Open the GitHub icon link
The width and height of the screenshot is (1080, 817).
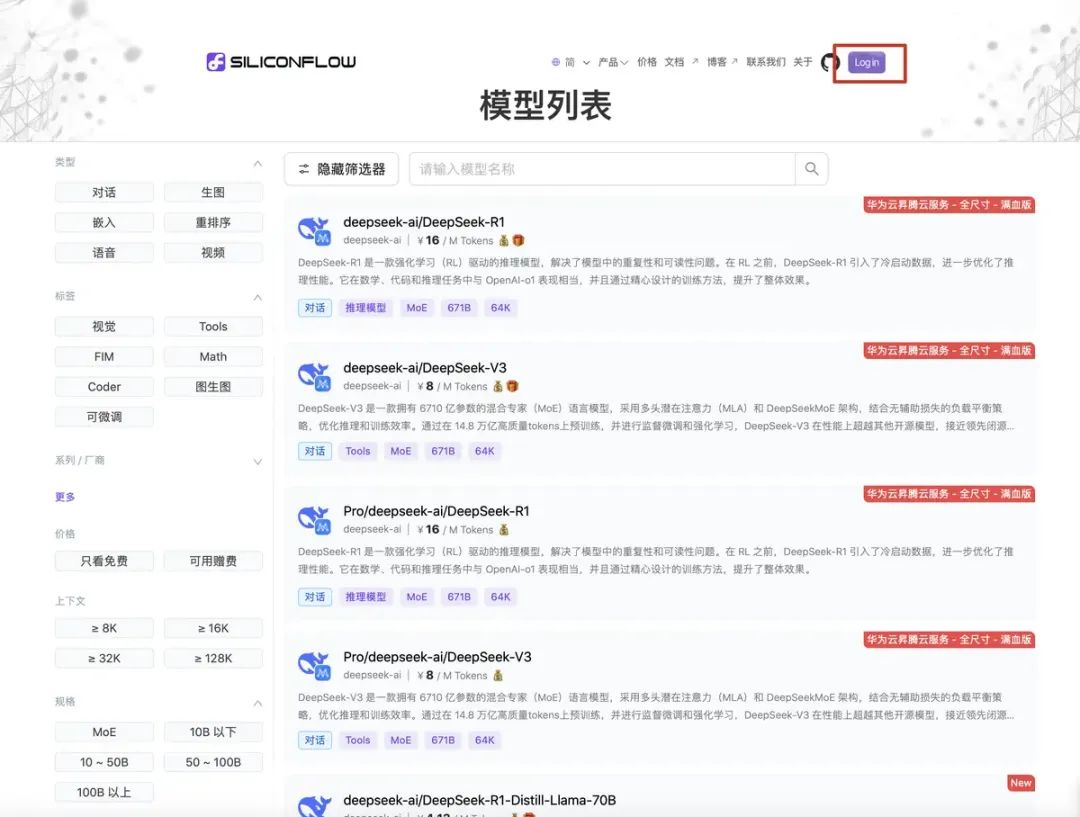pos(830,63)
